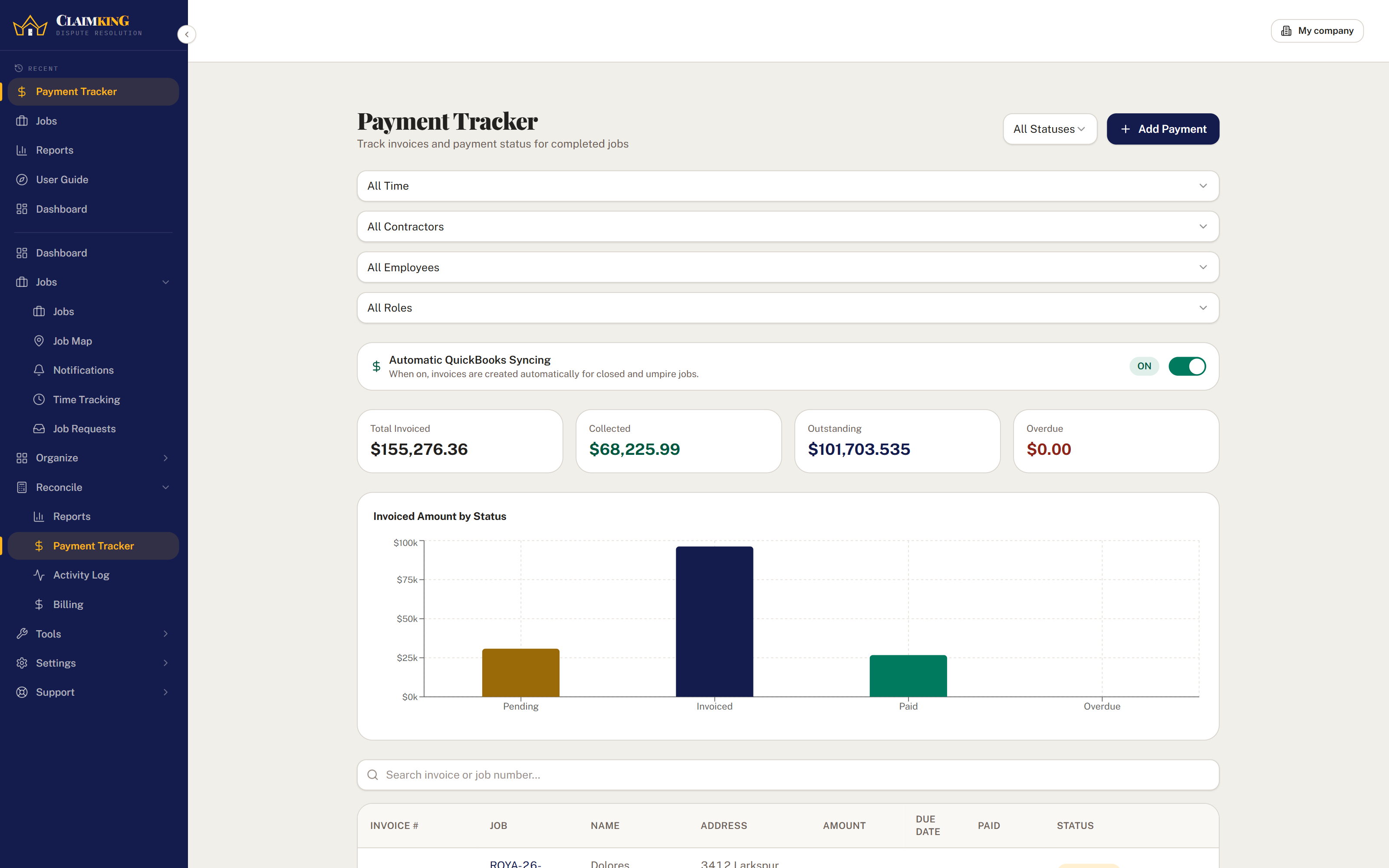This screenshot has width=1389, height=868.
Task: Click the Total Invoiced amount $155,276.36
Action: point(419,450)
